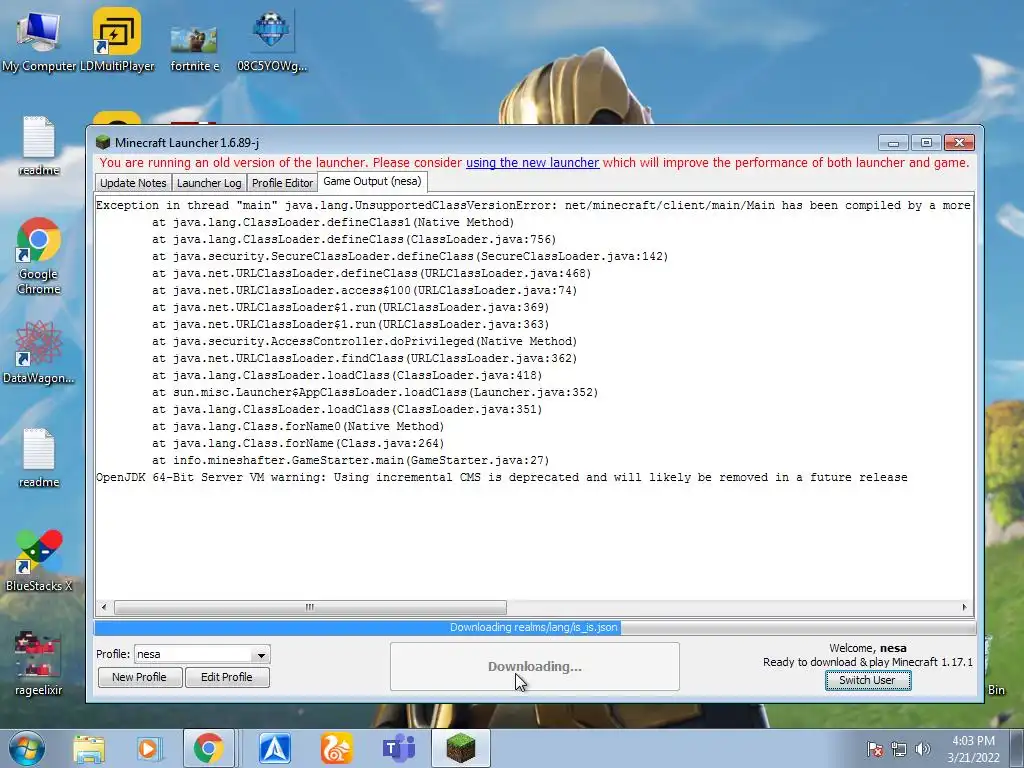1024x768 pixels.
Task: Switch to the Launcher Log tab
Action: click(209, 183)
